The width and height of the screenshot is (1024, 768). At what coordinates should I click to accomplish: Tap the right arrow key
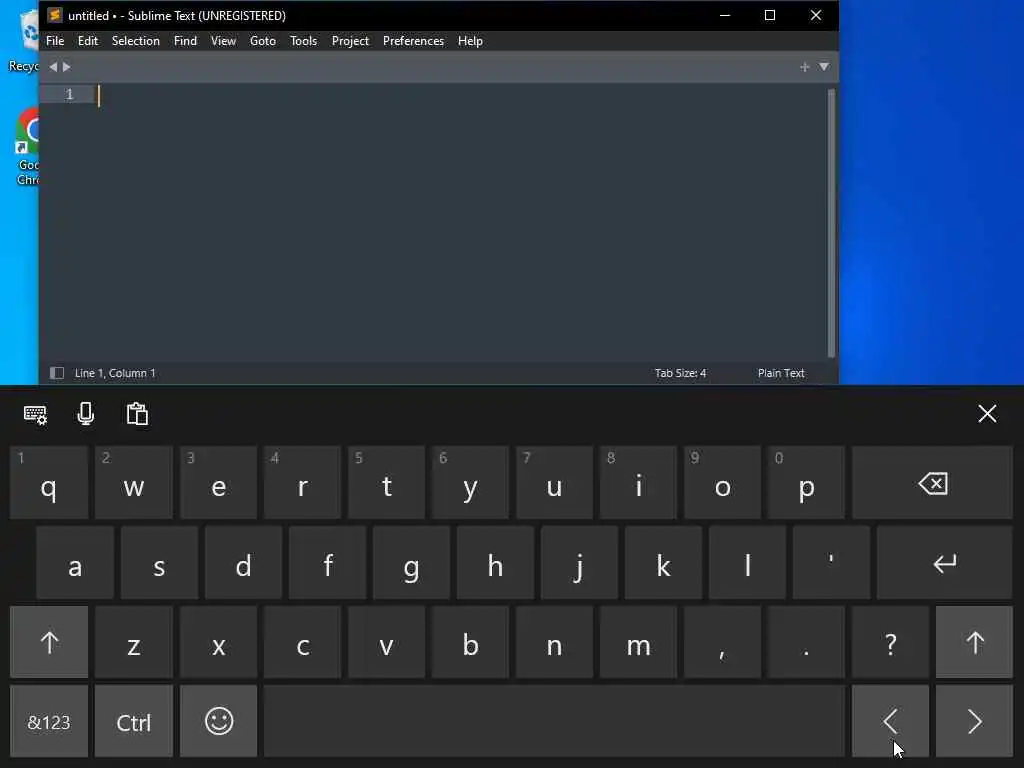[x=974, y=721]
